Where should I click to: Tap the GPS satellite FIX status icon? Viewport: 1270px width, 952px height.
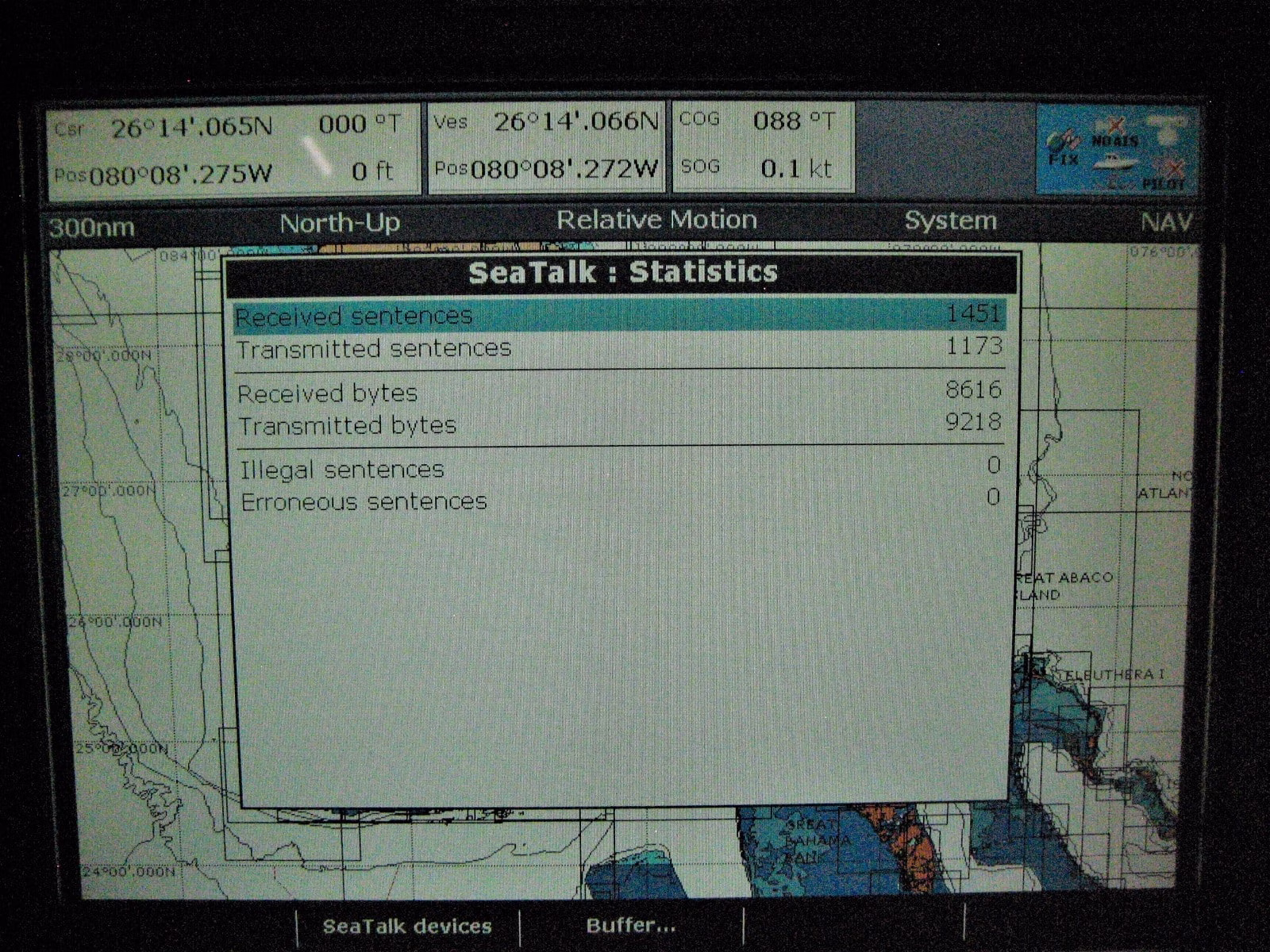tap(1062, 148)
